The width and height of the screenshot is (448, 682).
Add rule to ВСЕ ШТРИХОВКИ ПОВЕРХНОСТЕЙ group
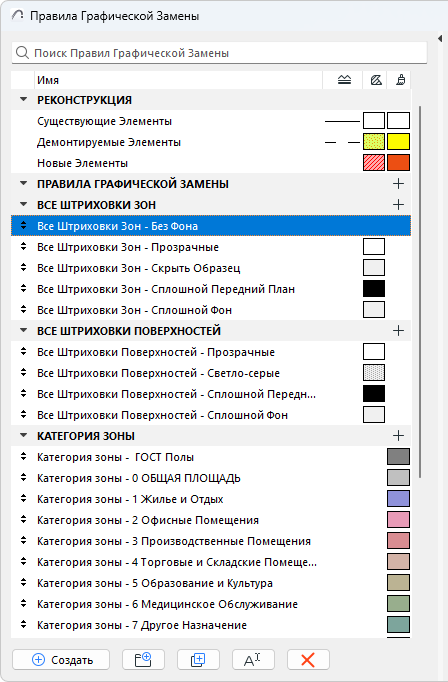click(398, 331)
